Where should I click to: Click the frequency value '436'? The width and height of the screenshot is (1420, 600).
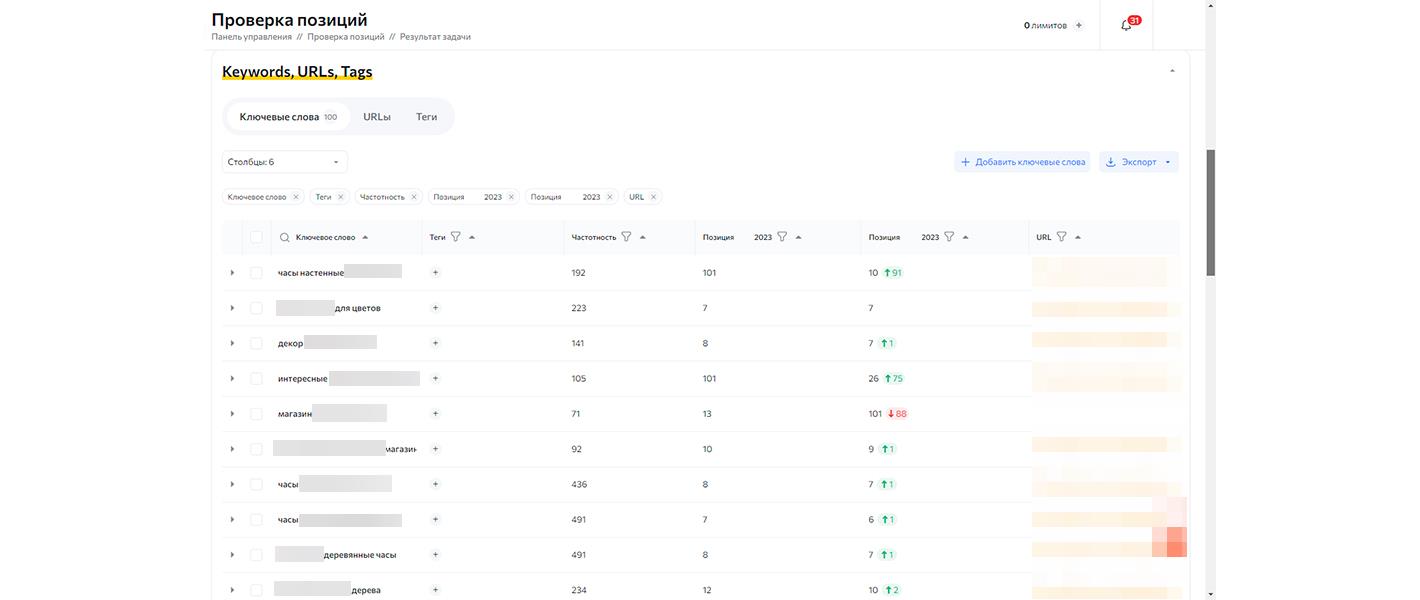(579, 484)
